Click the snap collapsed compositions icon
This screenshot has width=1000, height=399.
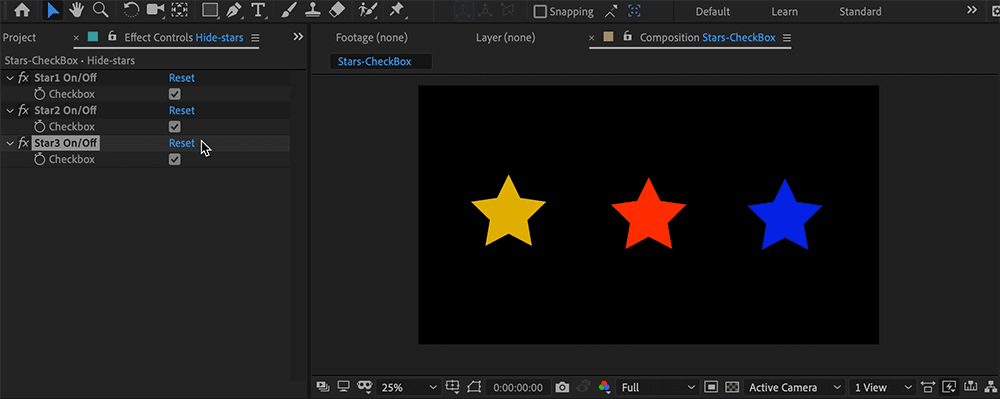coord(634,11)
